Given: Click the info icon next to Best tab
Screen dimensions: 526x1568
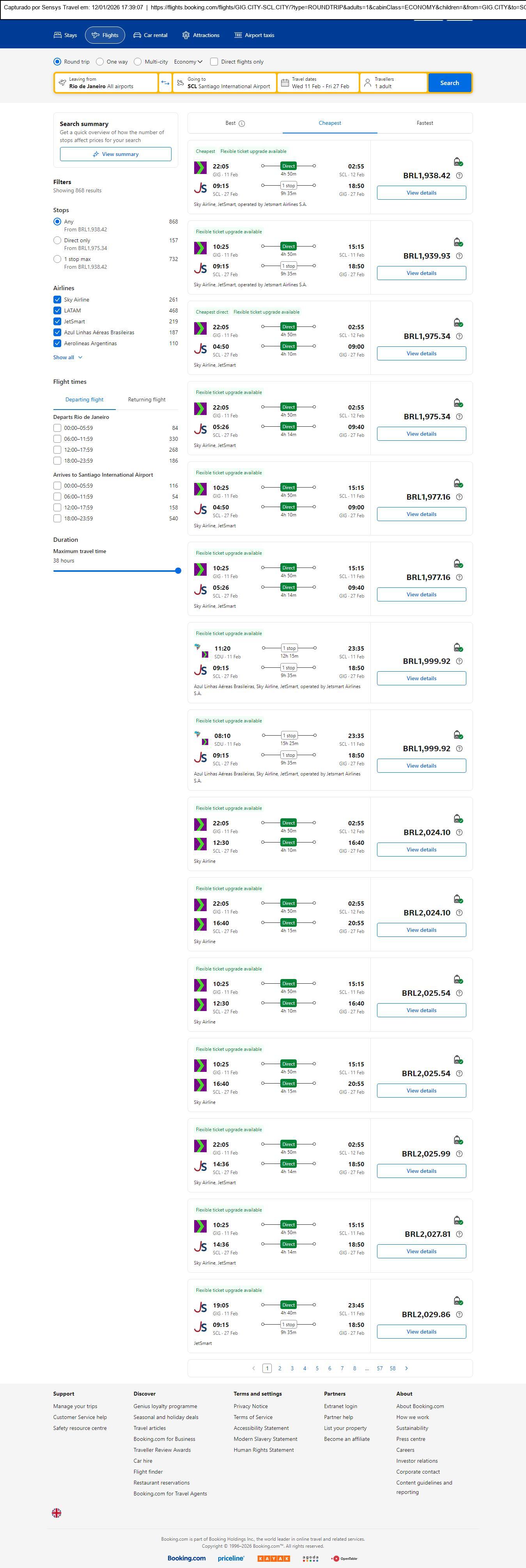Looking at the screenshot, I should point(242,124).
